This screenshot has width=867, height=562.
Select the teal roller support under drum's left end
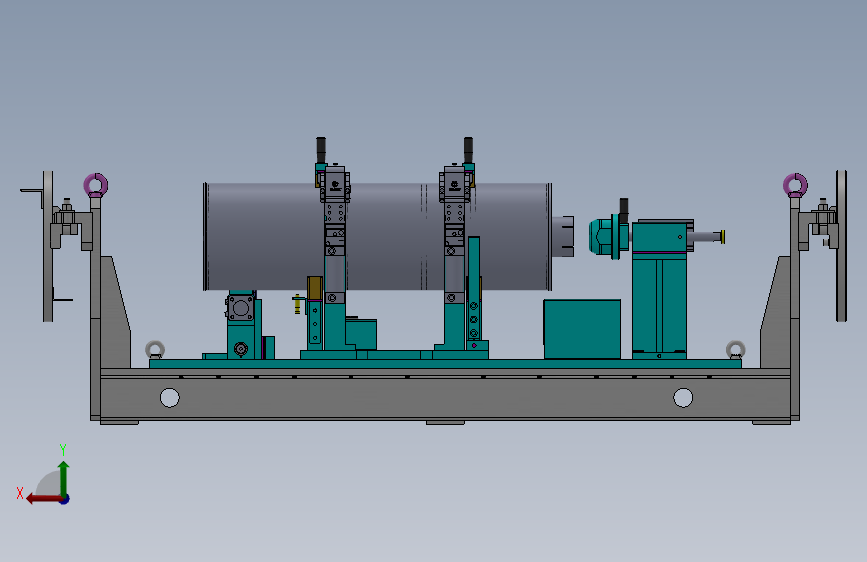pyautogui.click(x=242, y=325)
